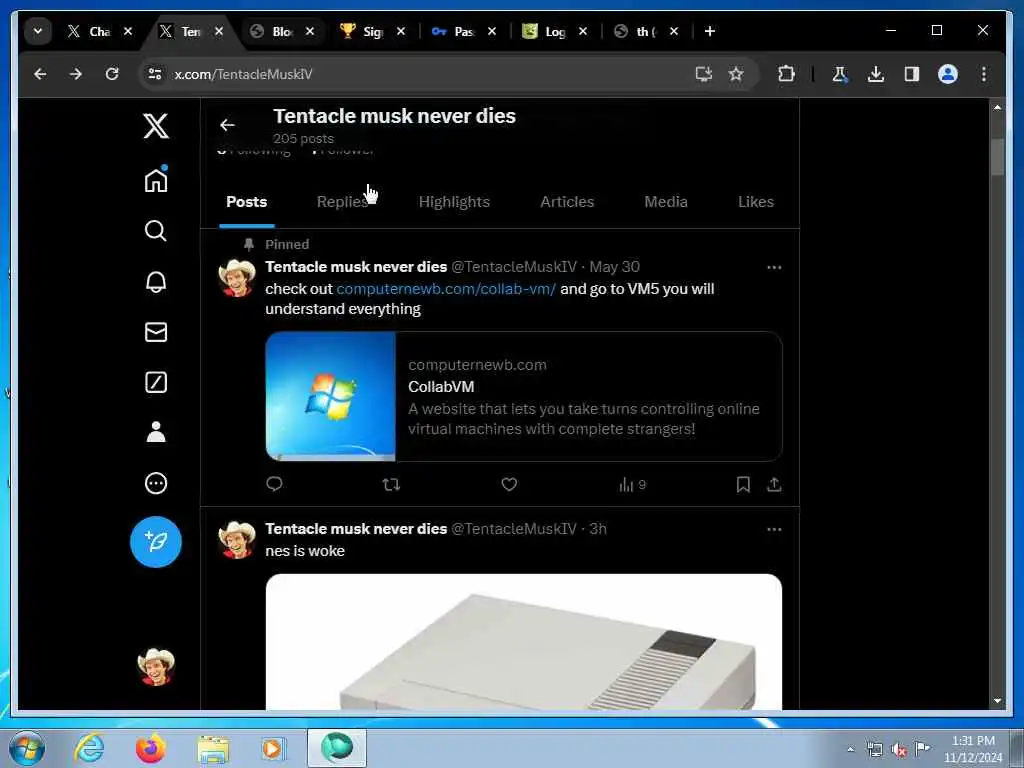Click back arrow next to profile name

[227, 125]
